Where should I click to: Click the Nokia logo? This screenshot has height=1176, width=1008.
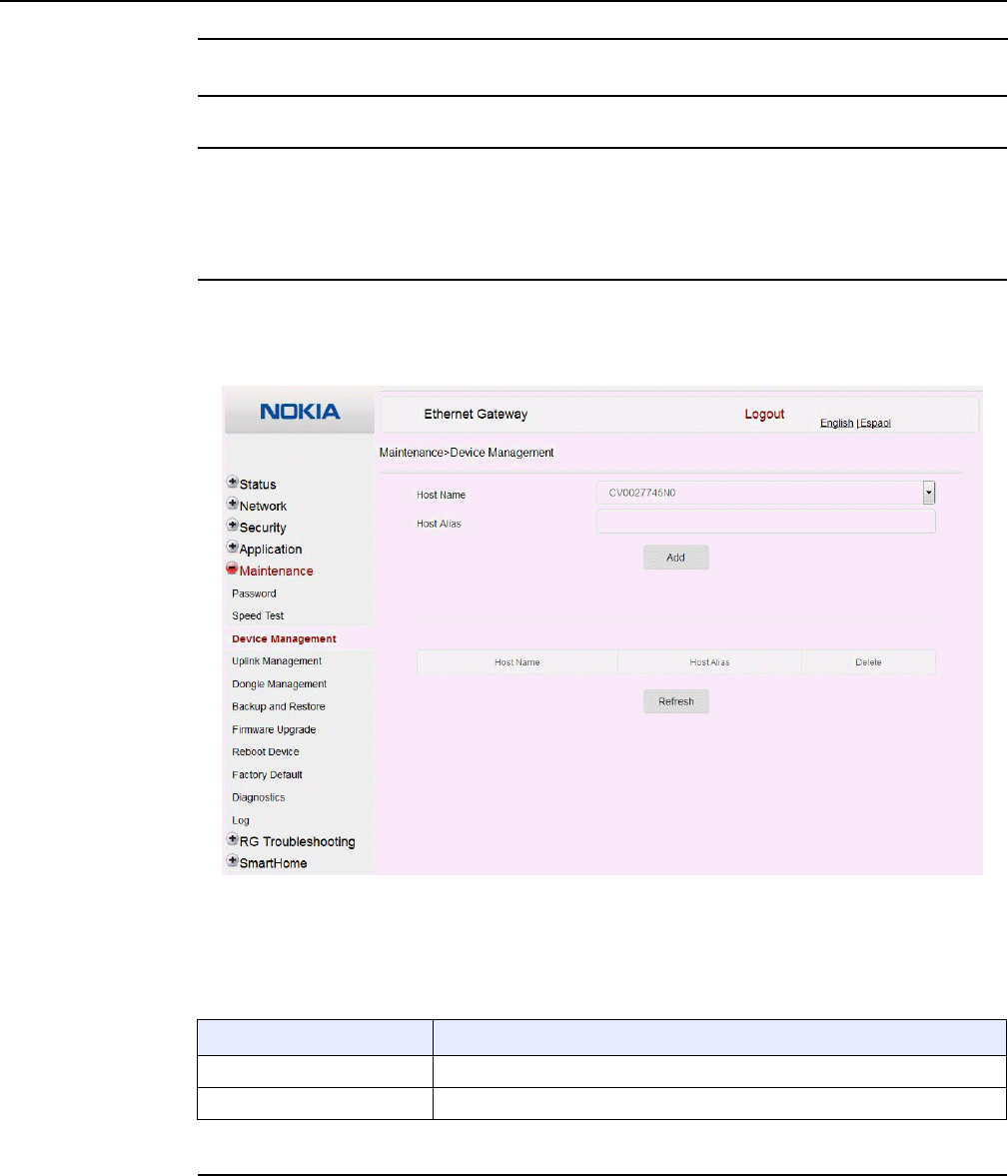(300, 412)
